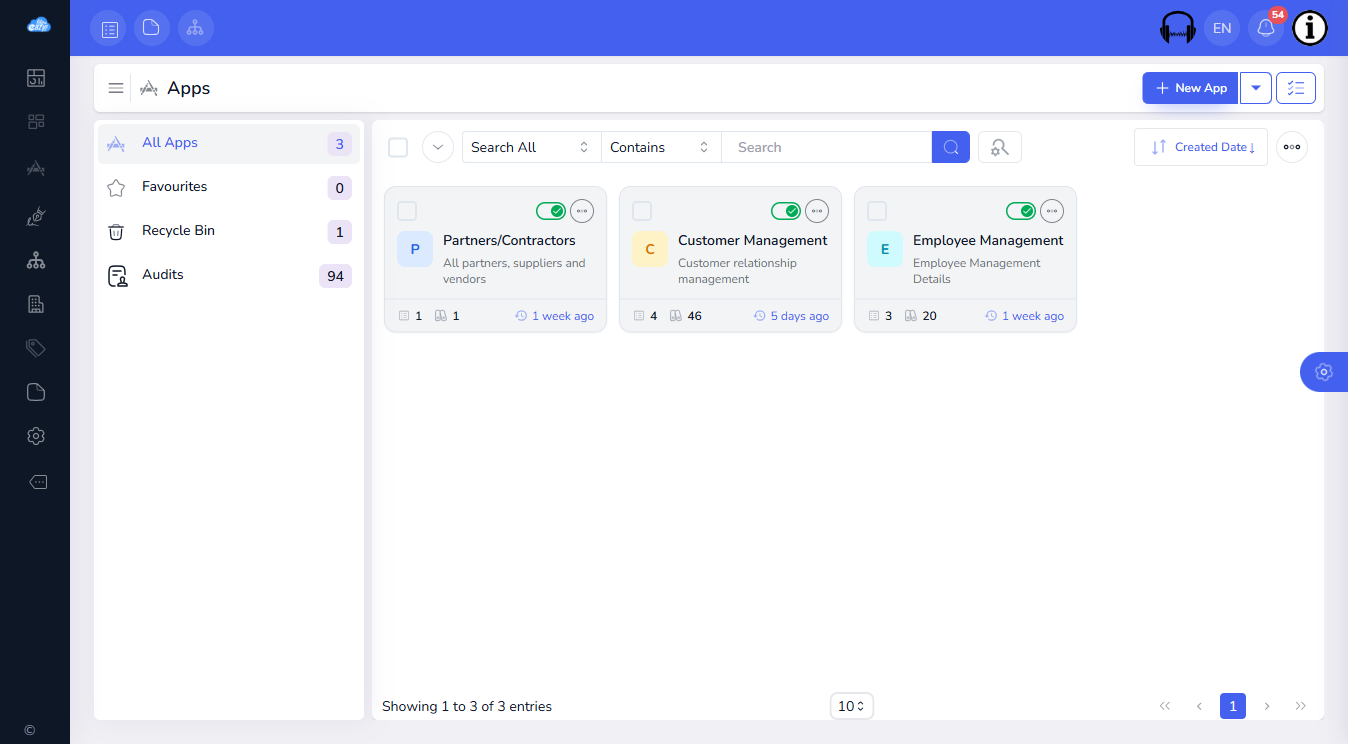This screenshot has width=1348, height=744.
Task: Tick the Employee Management card checkbox
Action: (x=877, y=211)
